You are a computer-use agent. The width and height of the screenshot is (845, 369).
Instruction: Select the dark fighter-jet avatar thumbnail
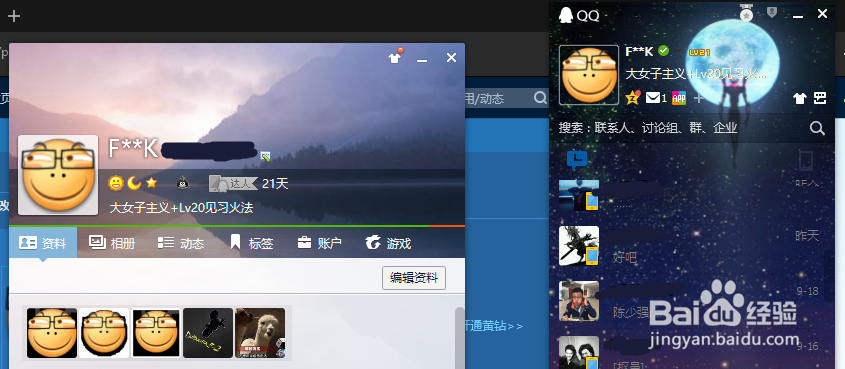tap(208, 333)
